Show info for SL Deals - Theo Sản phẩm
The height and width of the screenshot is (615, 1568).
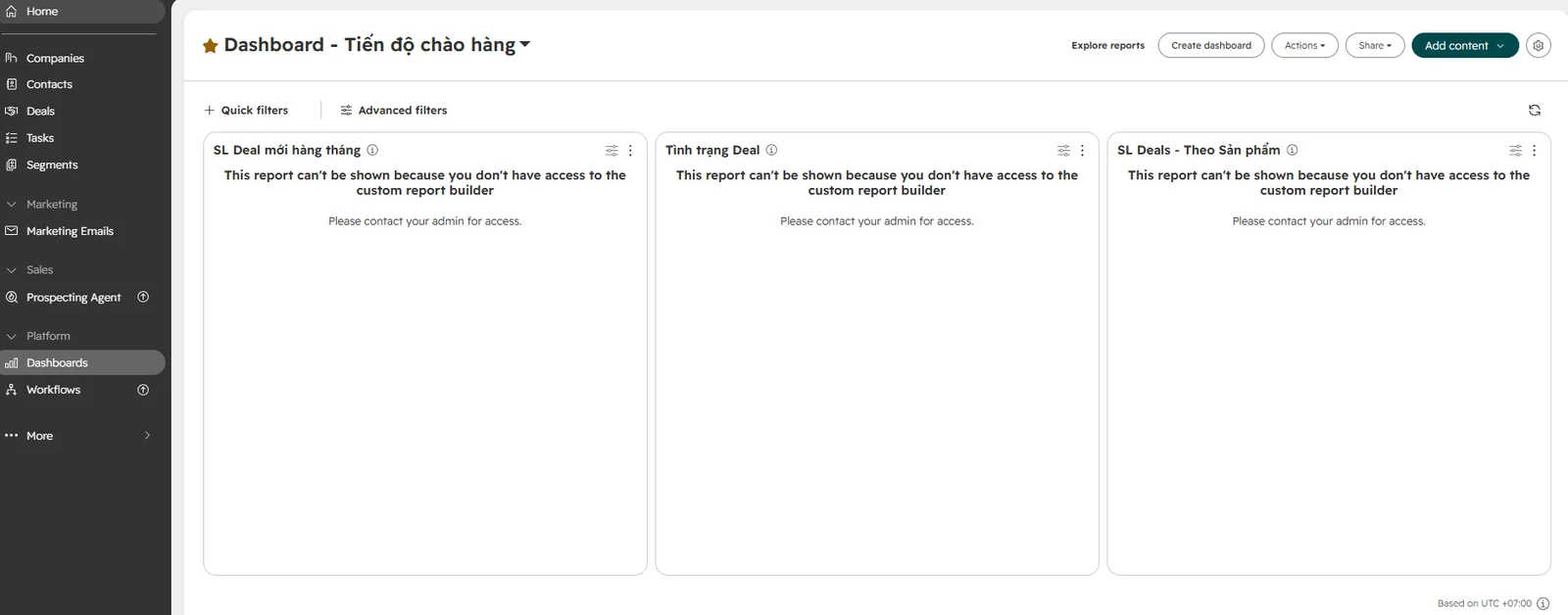[x=1293, y=150]
